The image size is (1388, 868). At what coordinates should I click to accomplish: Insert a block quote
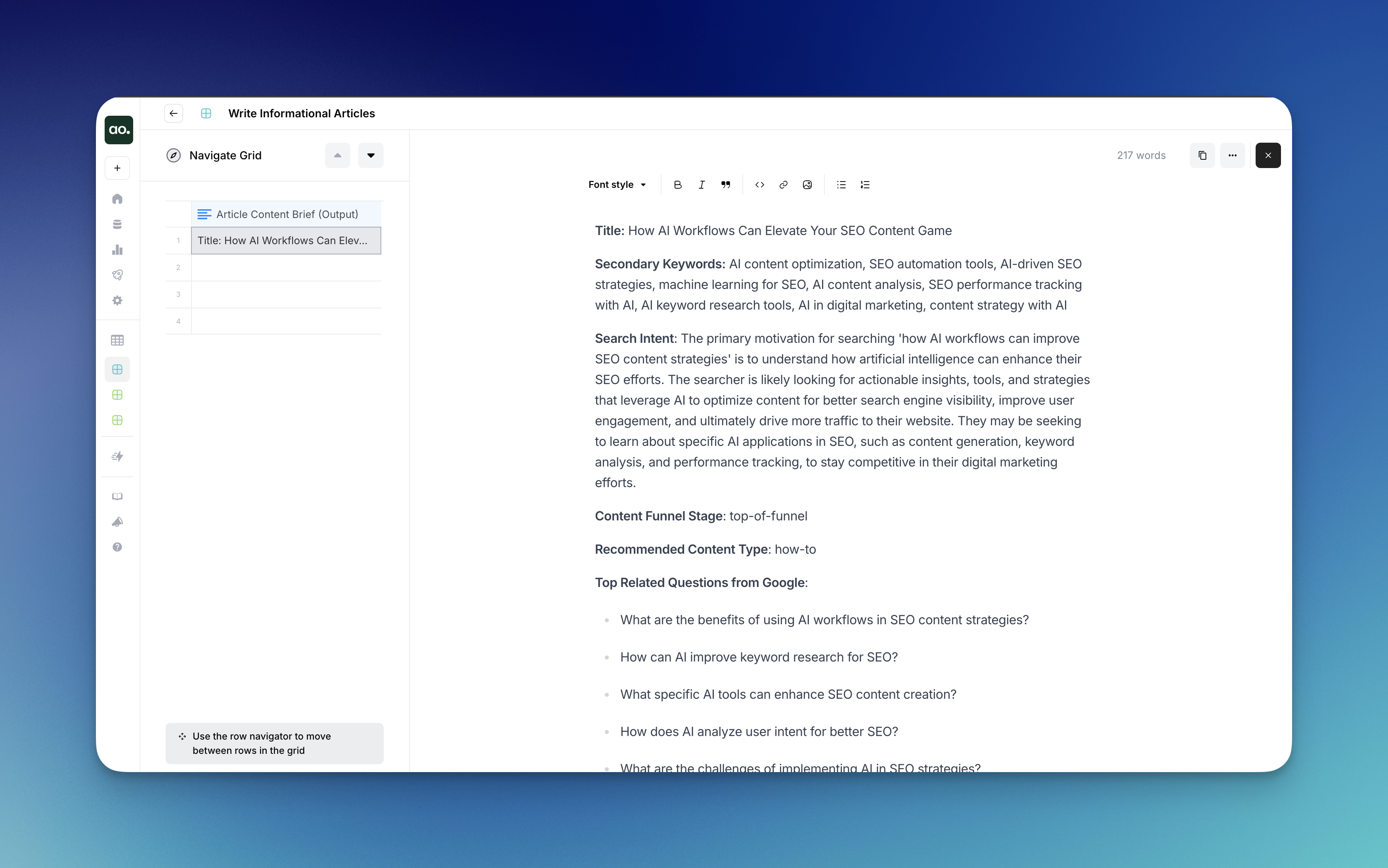[726, 184]
